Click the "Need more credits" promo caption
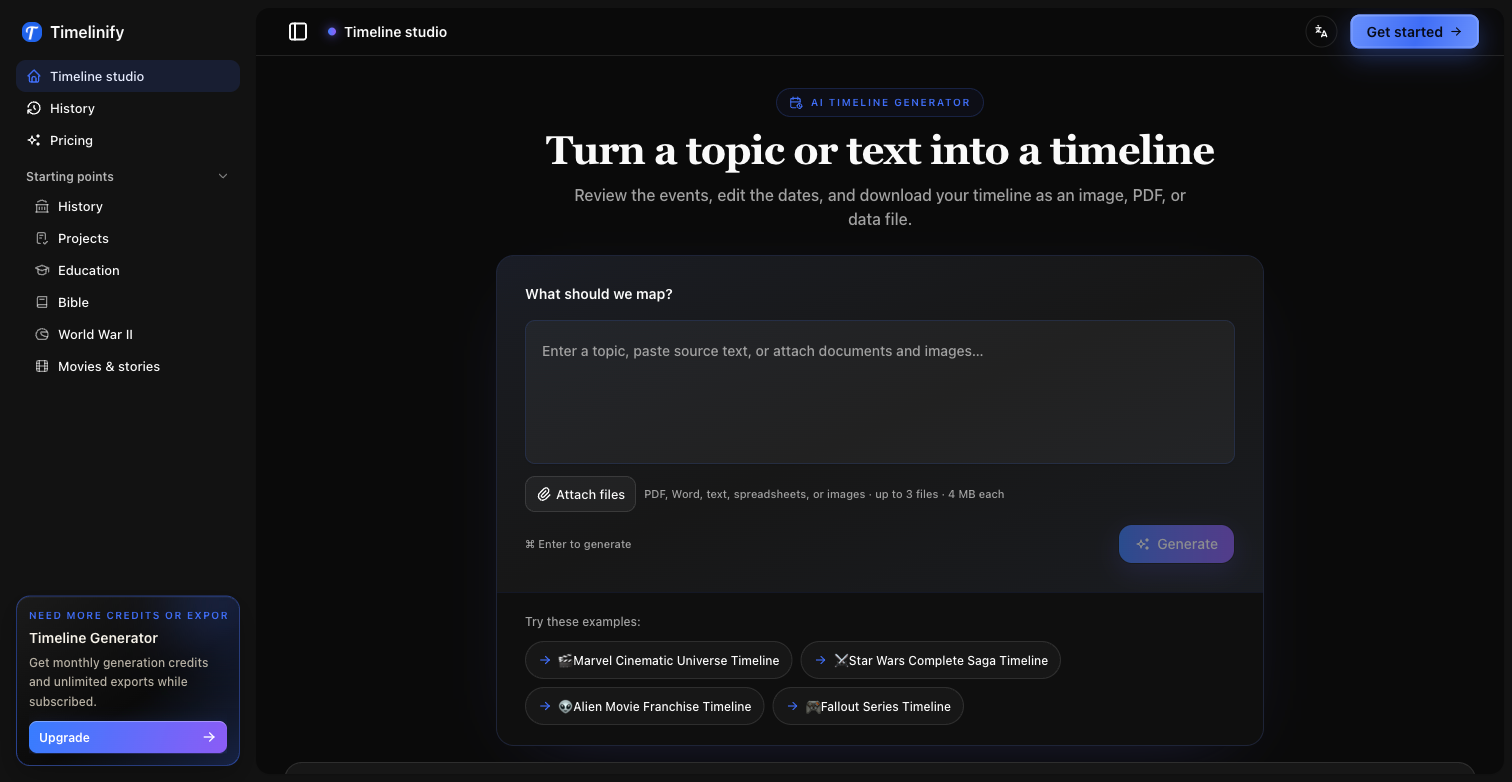This screenshot has height=782, width=1512. [128, 616]
